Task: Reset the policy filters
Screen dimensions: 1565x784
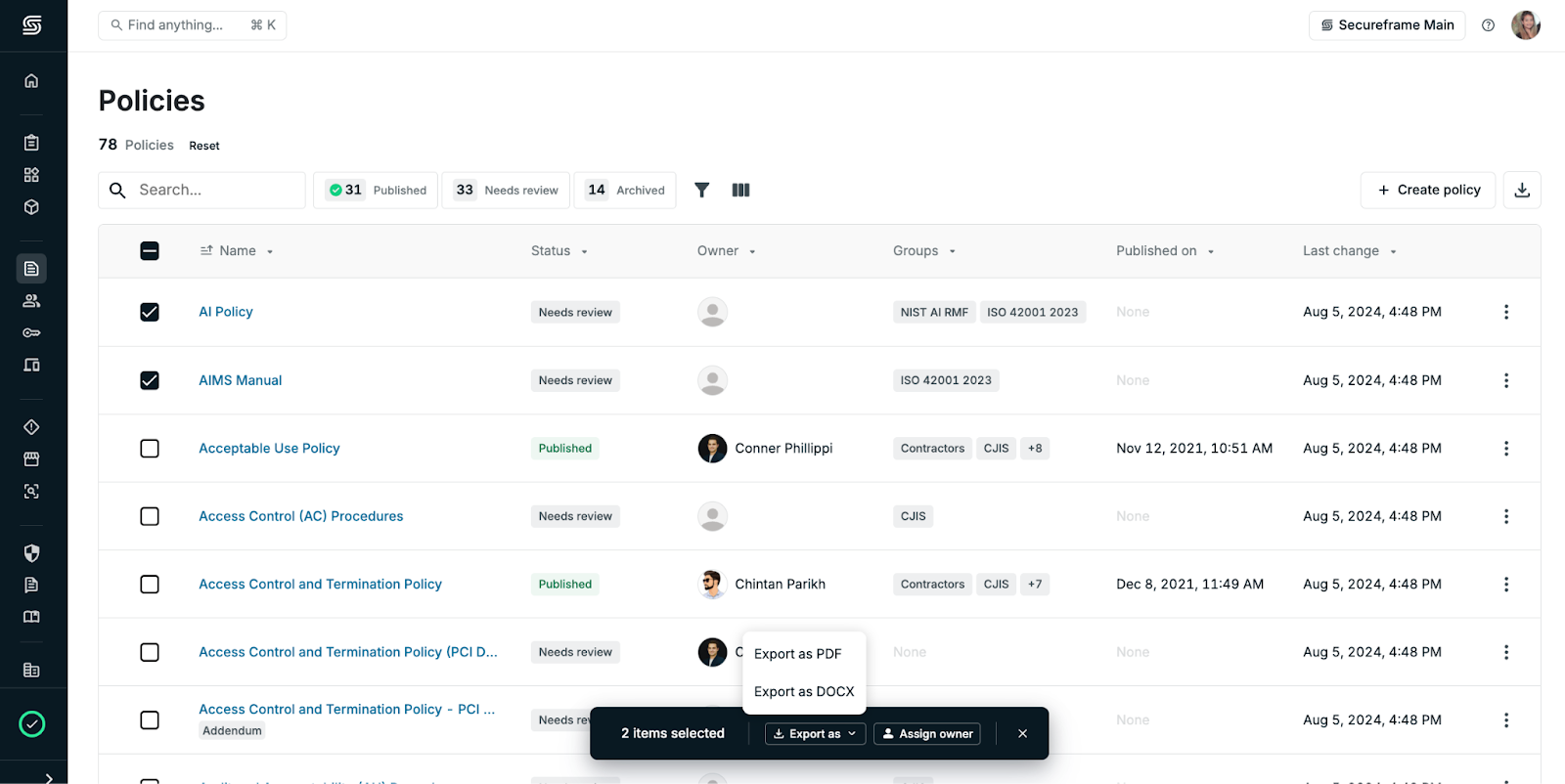Action: [204, 146]
